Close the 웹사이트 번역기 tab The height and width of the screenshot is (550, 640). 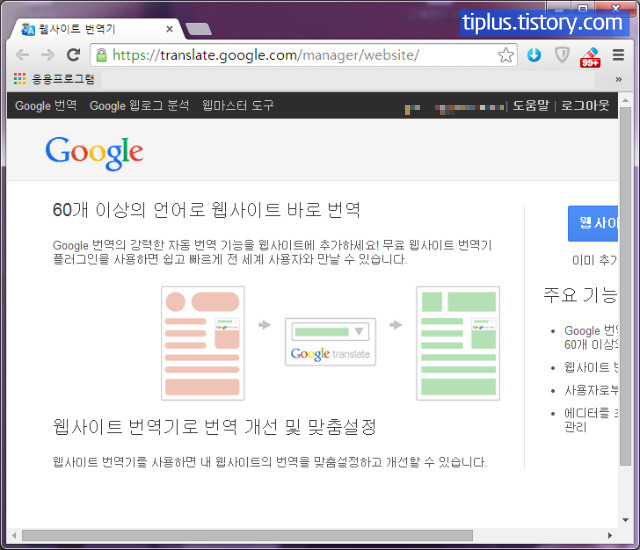(170, 29)
